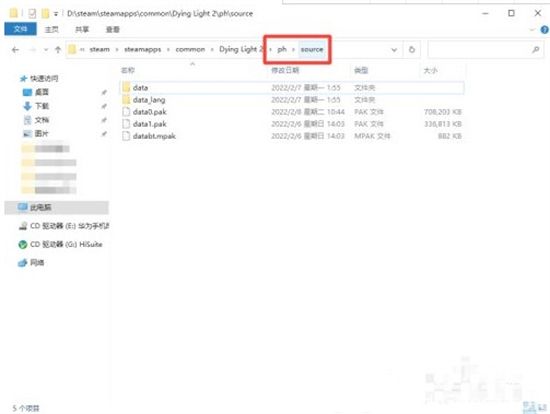Sort by the 大小 column header
The image size is (550, 414).
coord(430,70)
